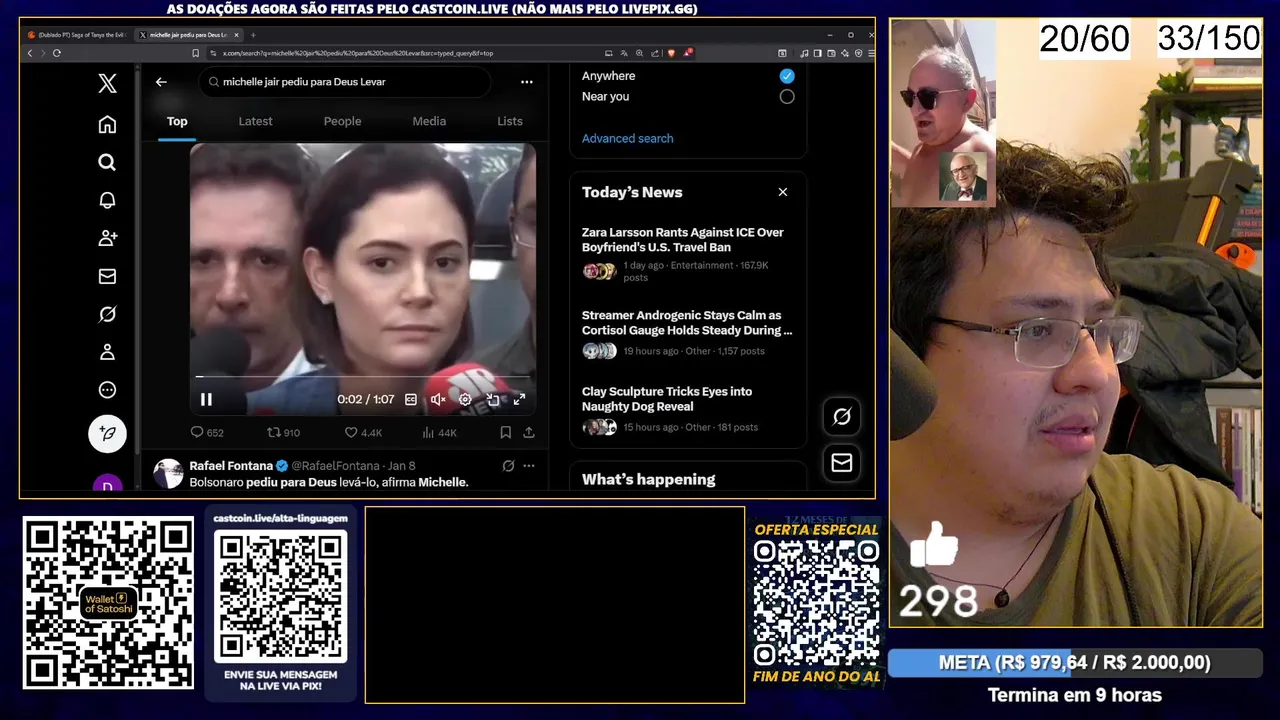This screenshot has height=720, width=1280.
Task: Open floating Grok button at right
Action: click(x=842, y=417)
